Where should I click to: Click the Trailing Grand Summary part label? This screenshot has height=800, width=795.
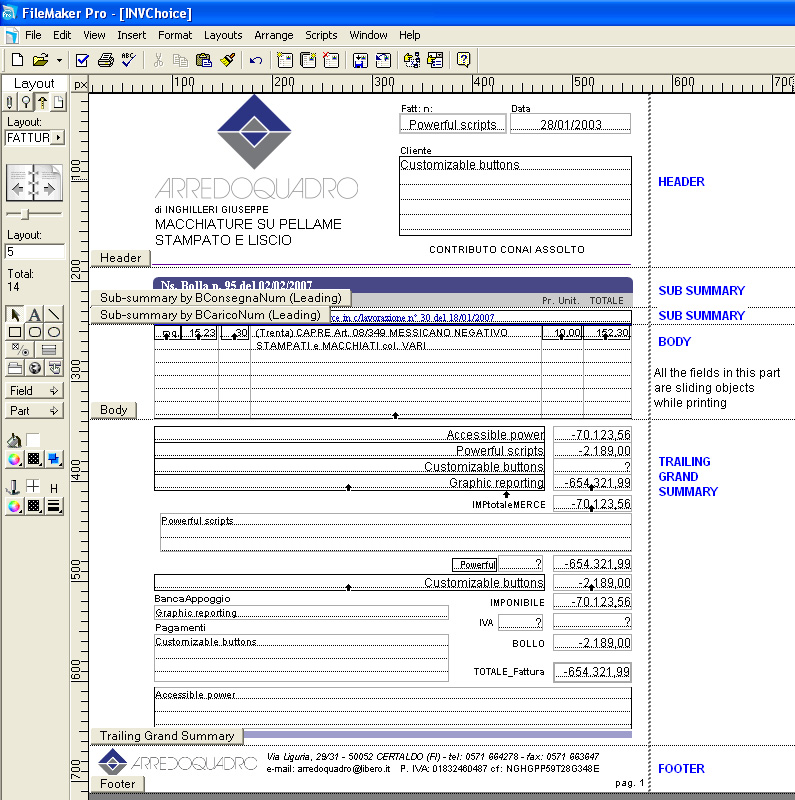(x=167, y=736)
